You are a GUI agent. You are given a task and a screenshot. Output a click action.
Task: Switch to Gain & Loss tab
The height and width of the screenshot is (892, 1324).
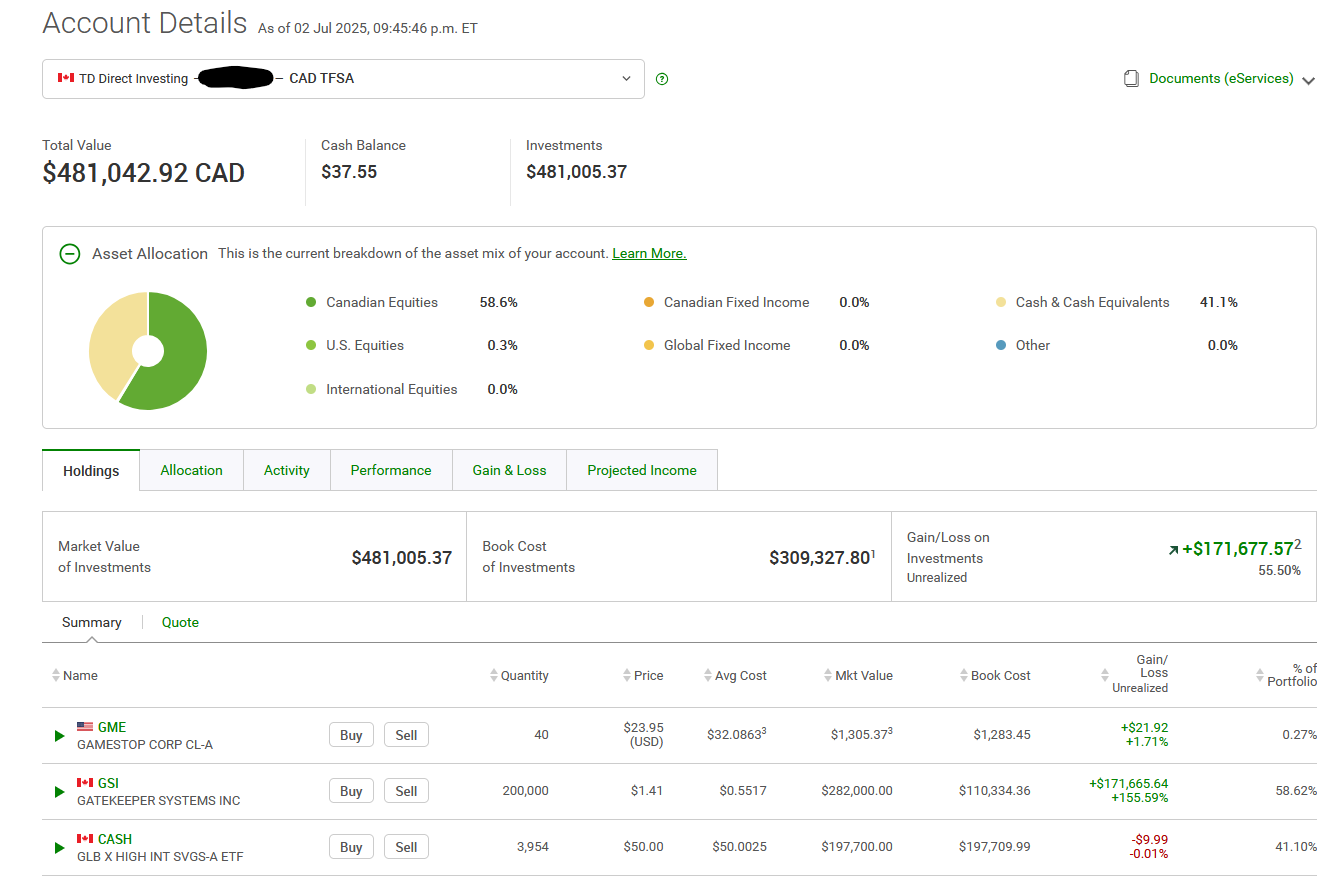(510, 470)
